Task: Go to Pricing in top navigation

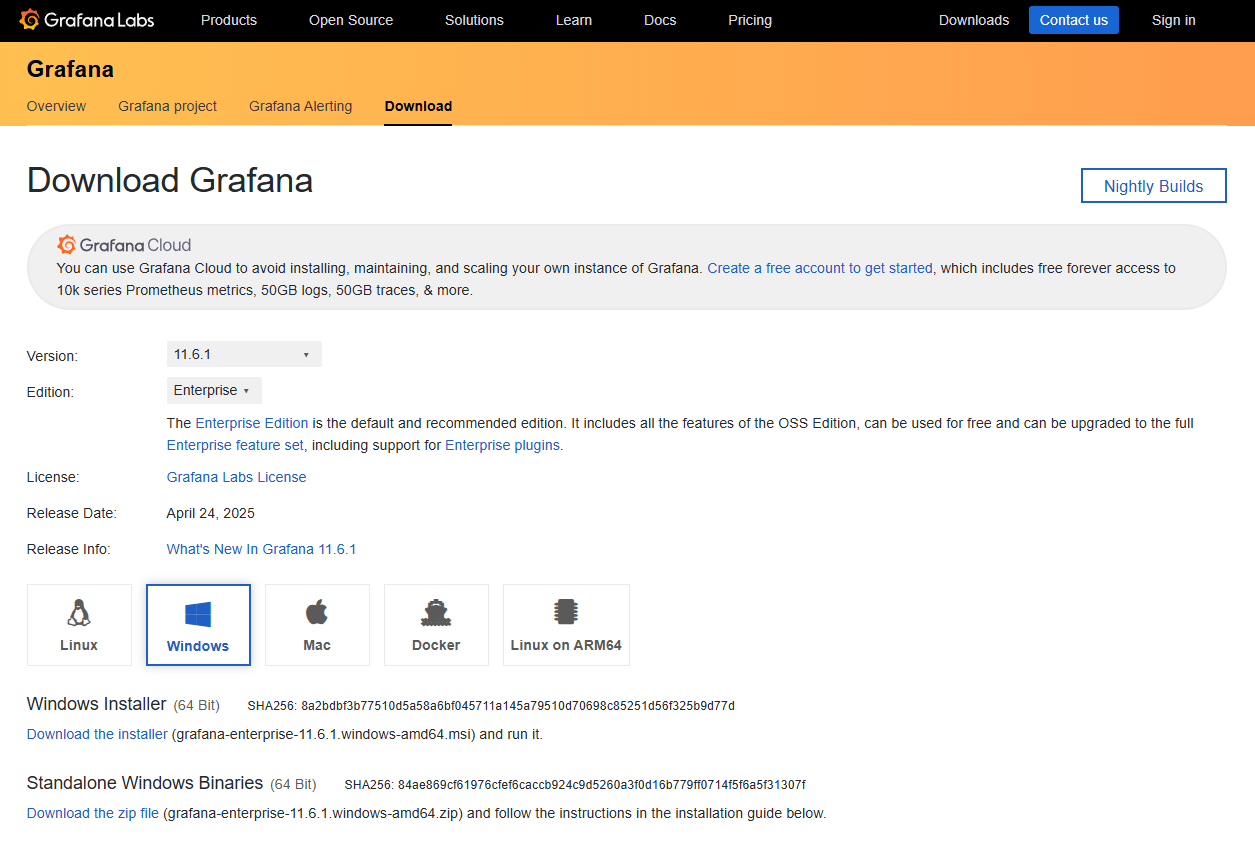Action: click(x=750, y=20)
